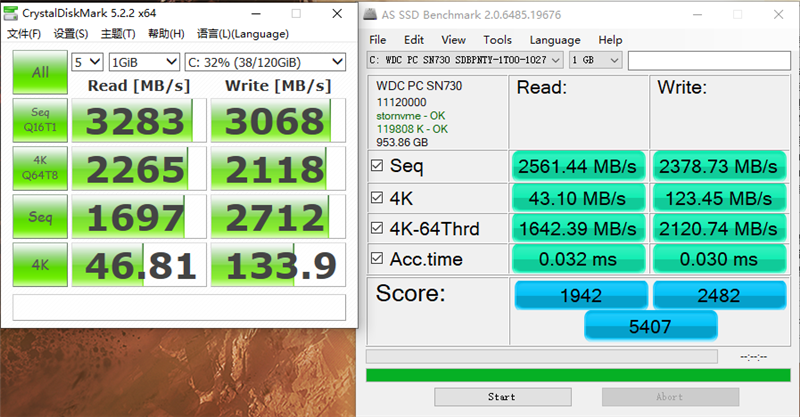
Task: Uncheck the Seq test checkbox in AS SSD
Action: pyautogui.click(x=377, y=165)
